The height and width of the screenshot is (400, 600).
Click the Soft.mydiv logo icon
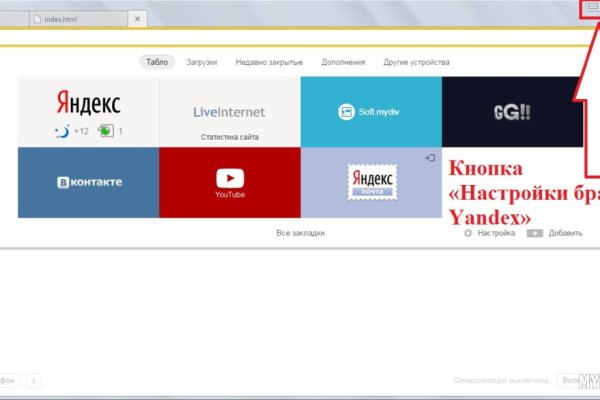click(x=346, y=111)
